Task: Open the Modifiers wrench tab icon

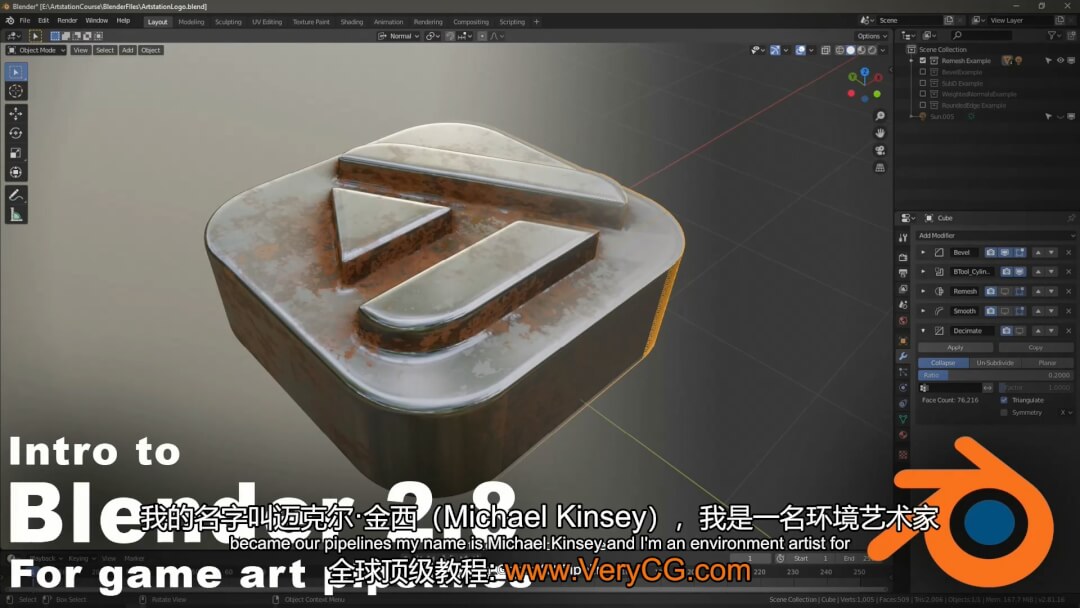Action: tap(903, 356)
